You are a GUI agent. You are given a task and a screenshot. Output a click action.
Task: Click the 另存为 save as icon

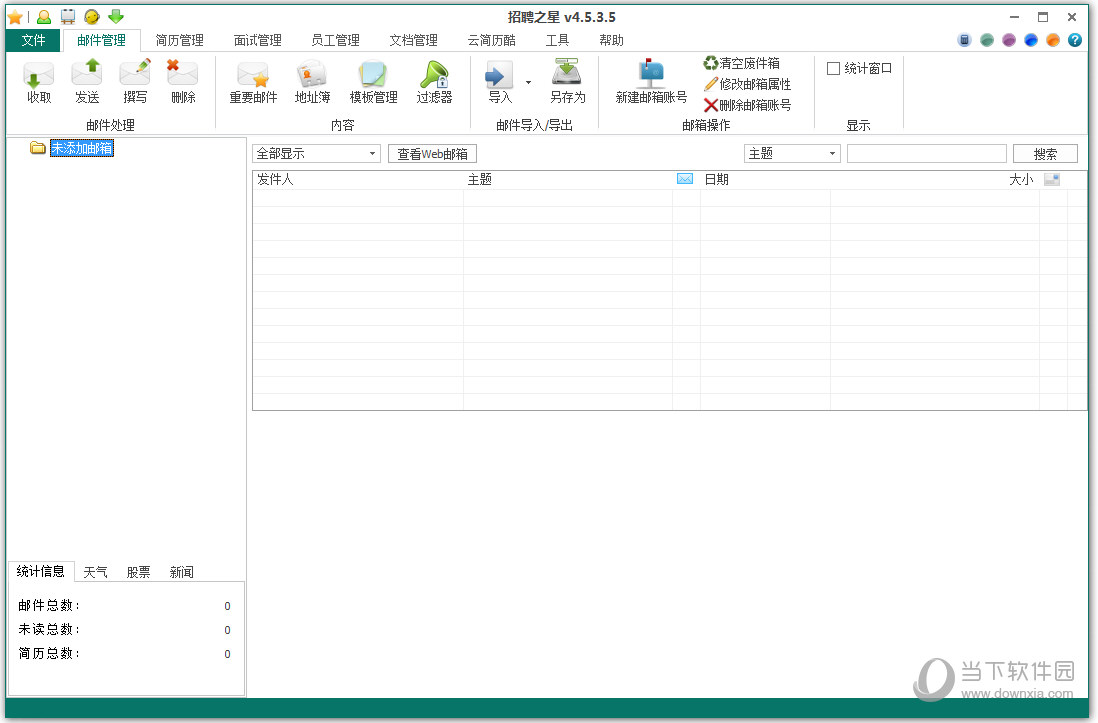[567, 80]
